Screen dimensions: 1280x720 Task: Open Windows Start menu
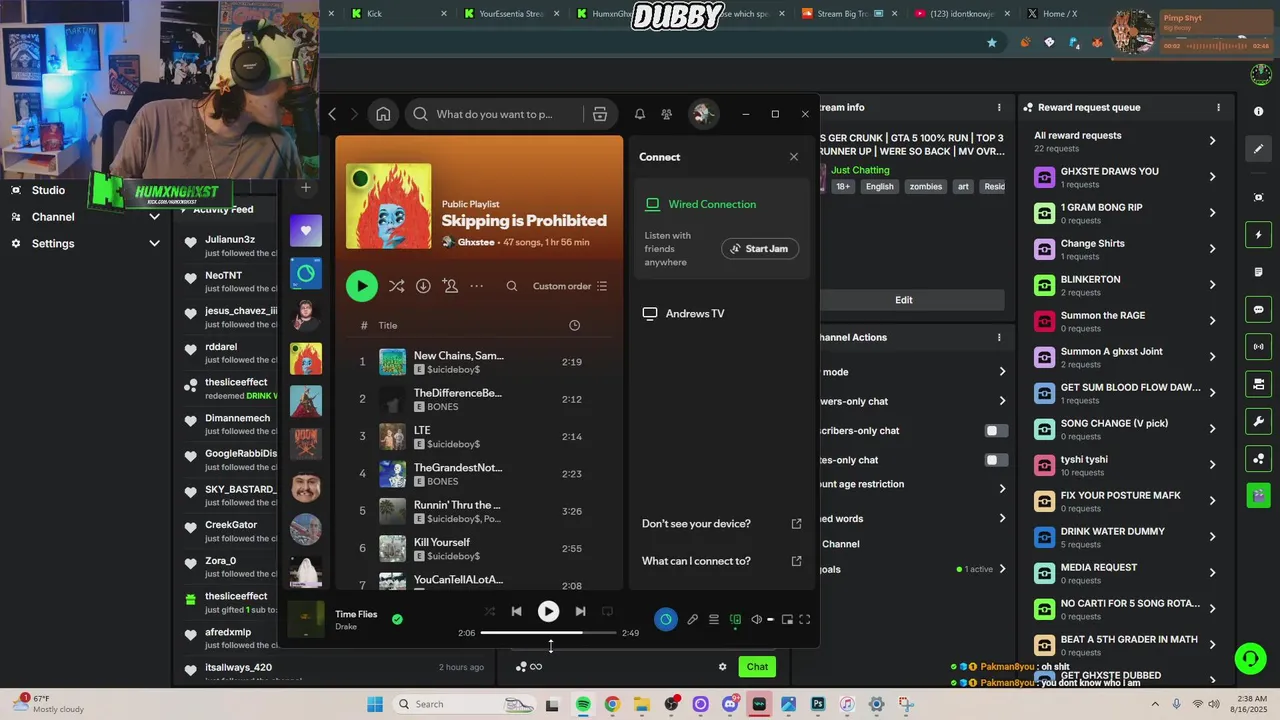click(x=375, y=704)
